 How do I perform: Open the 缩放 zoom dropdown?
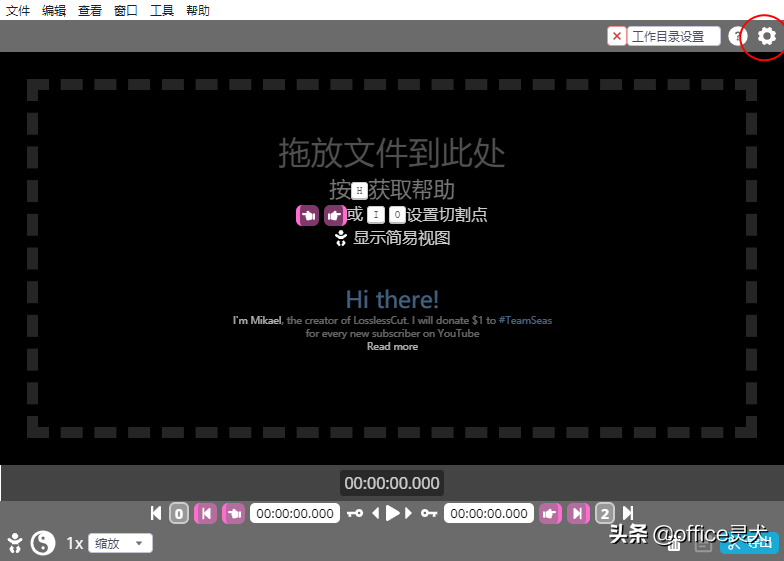click(x=120, y=543)
